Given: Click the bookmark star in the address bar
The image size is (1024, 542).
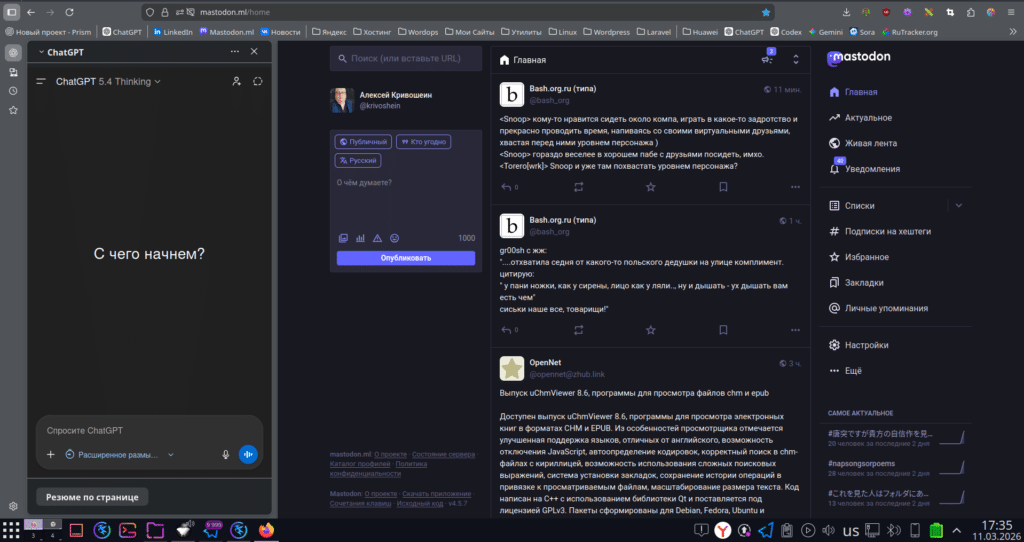Looking at the screenshot, I should [766, 12].
